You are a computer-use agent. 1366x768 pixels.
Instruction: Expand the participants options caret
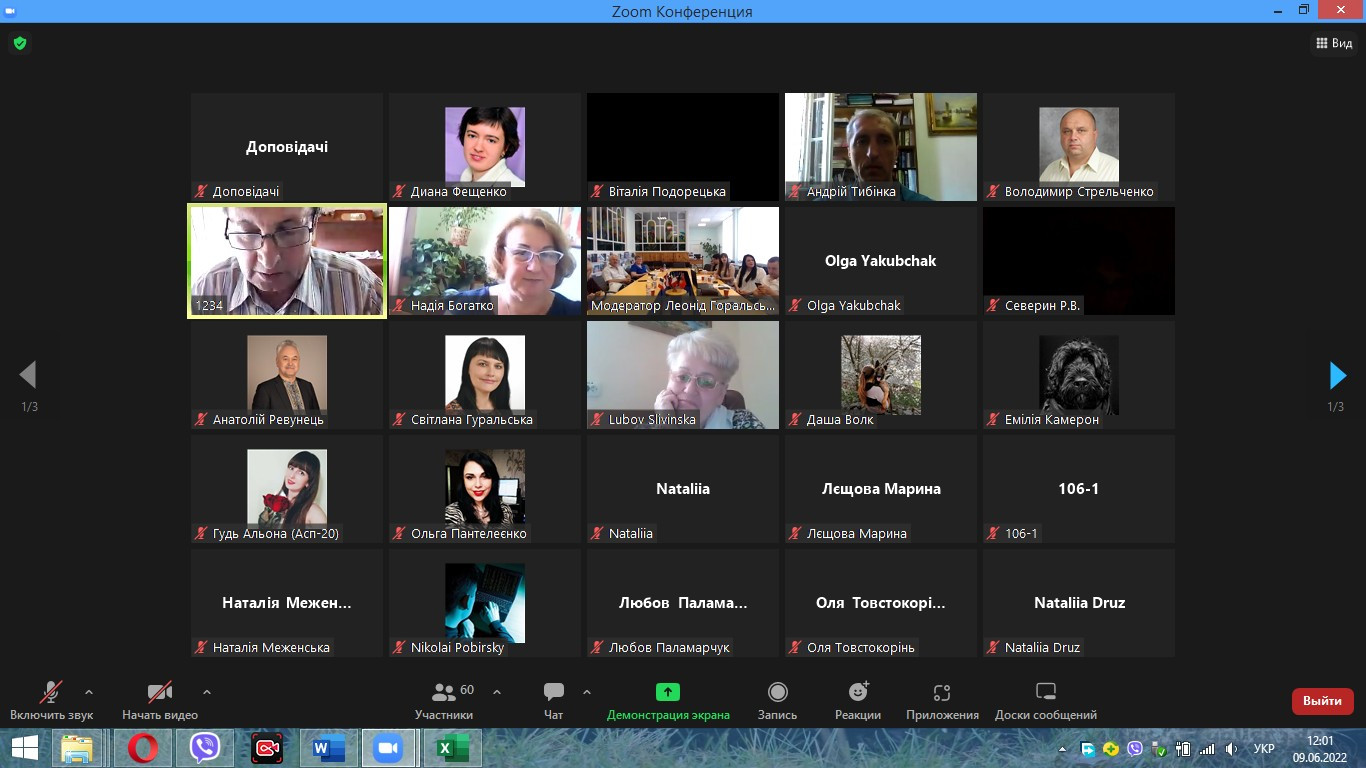click(x=497, y=692)
